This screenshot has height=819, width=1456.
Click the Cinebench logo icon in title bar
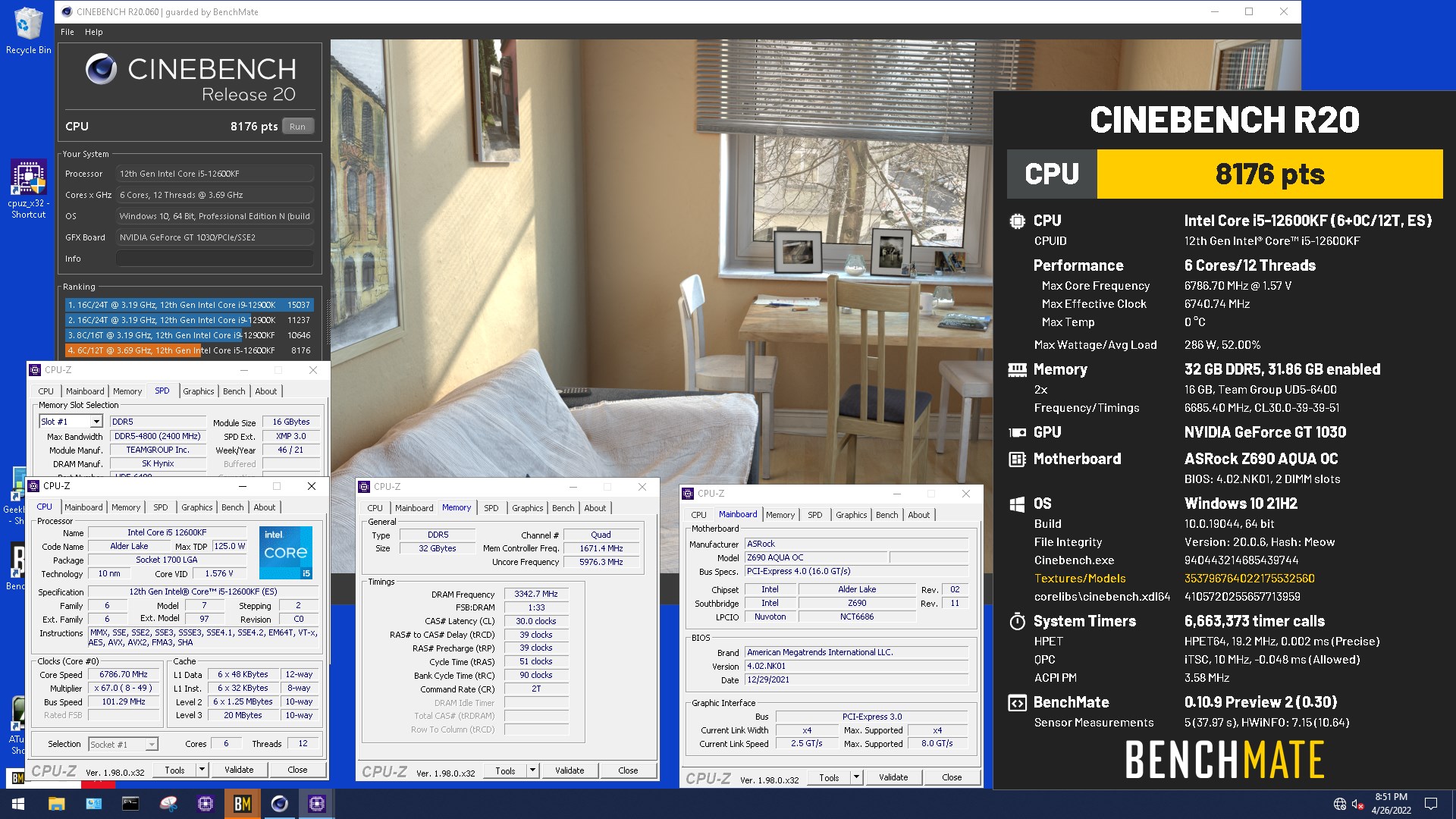(x=67, y=11)
